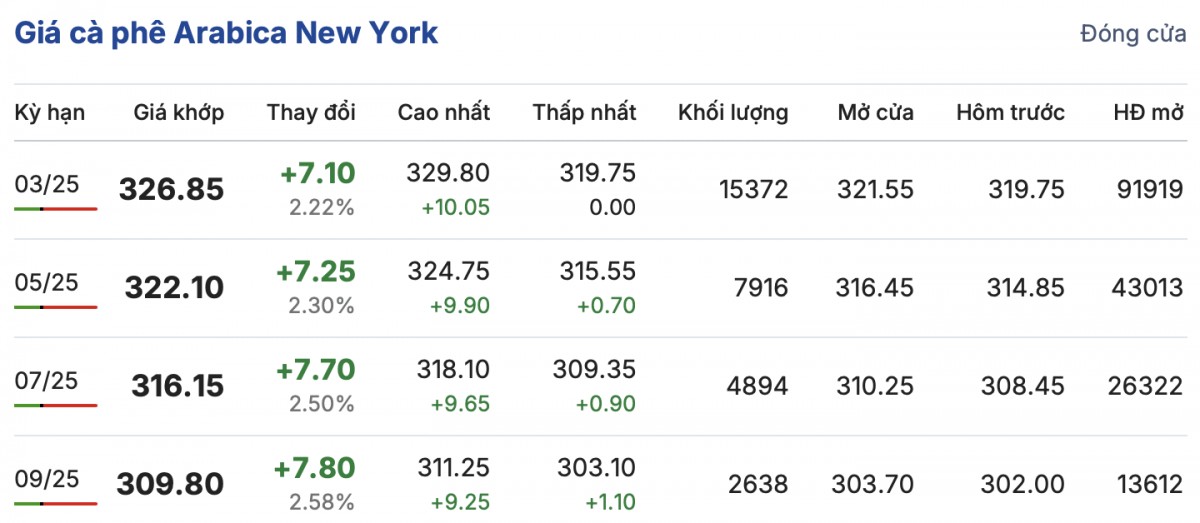The image size is (1200, 523).
Task: Click the 'Cao nhất' column header
Action: (x=444, y=113)
